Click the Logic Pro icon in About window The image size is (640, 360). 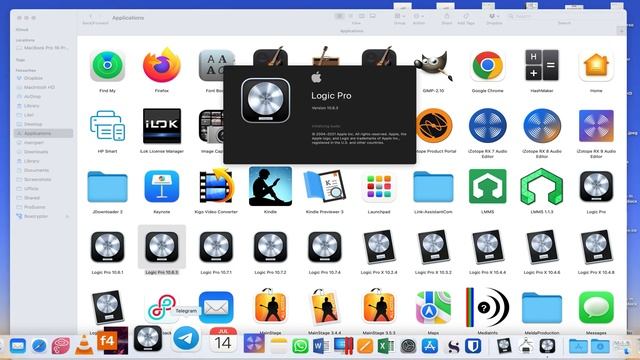pyautogui.click(x=266, y=101)
